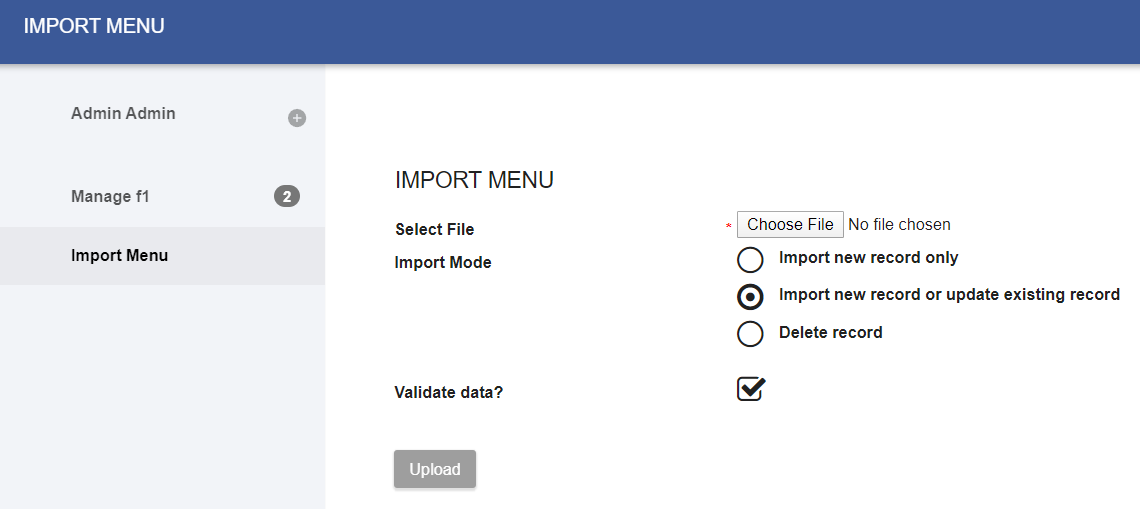Click the badge count on Manage f1

tap(286, 196)
